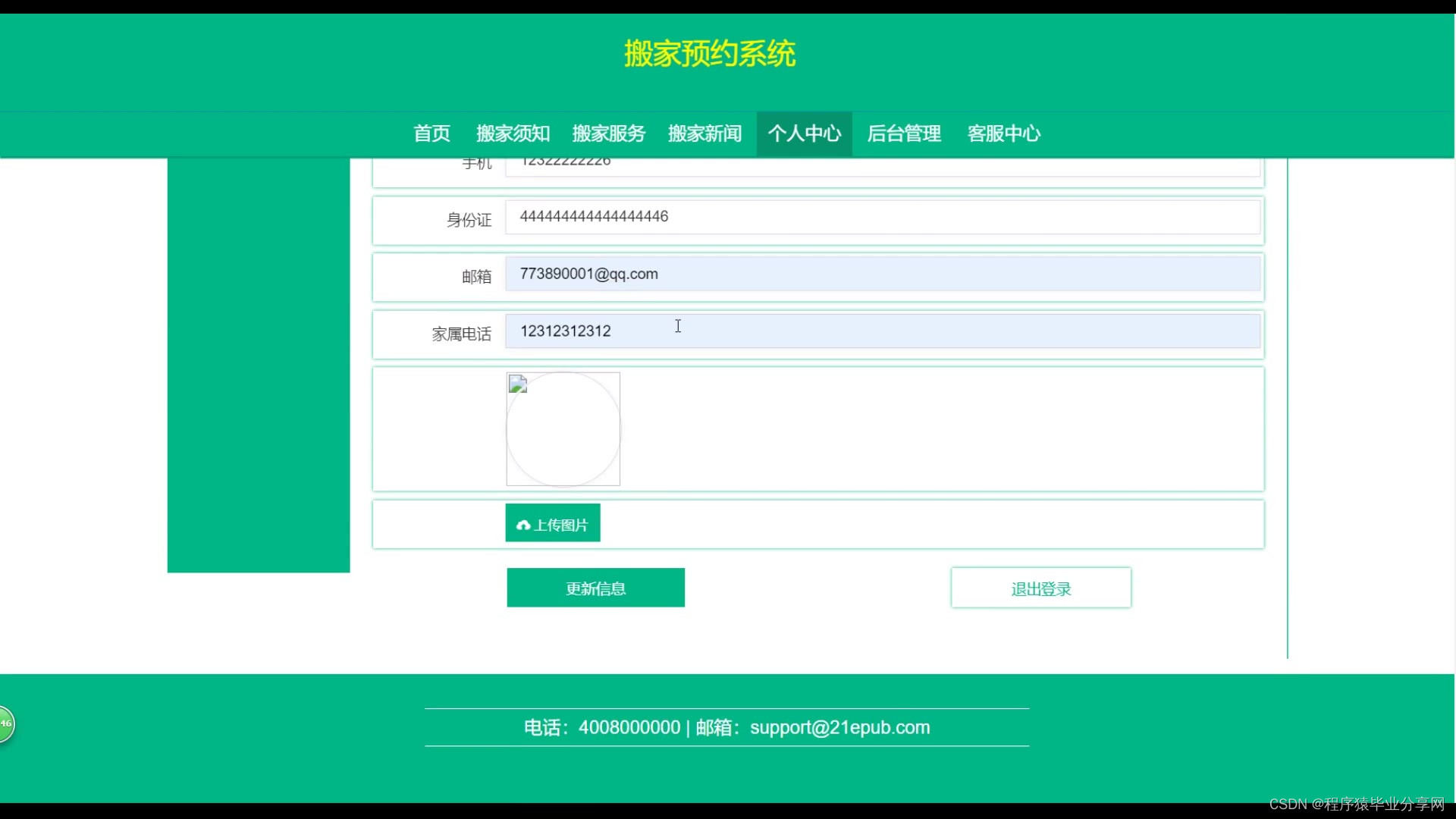This screenshot has width=1456, height=819.
Task: Click the support@21epub.com footer email
Action: point(839,727)
